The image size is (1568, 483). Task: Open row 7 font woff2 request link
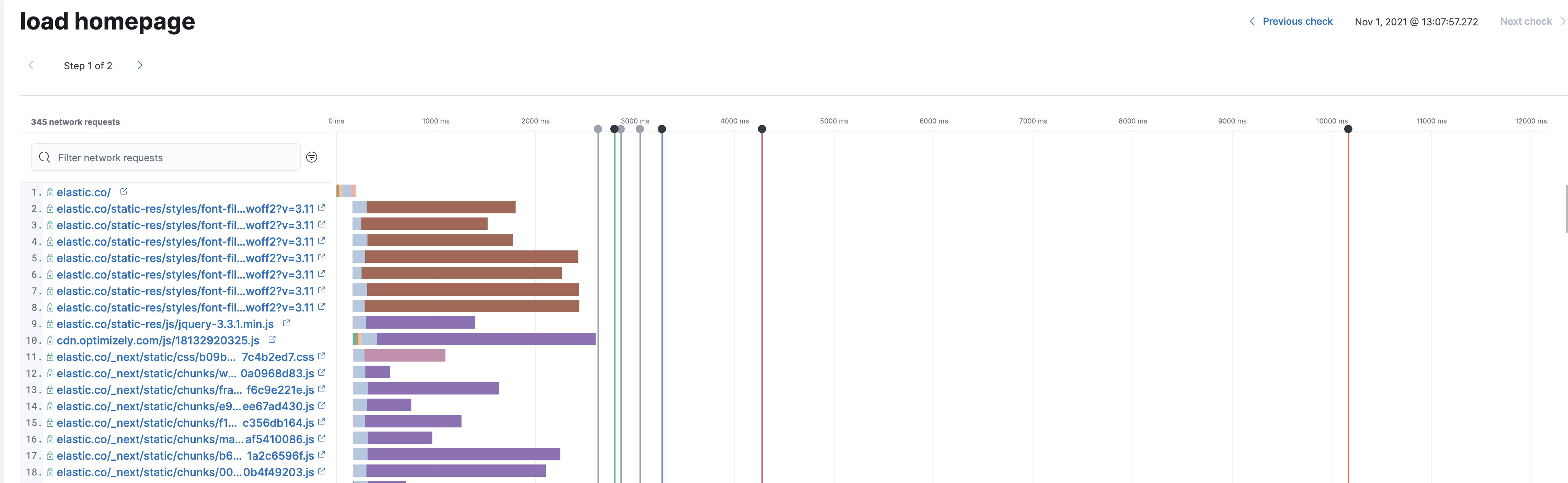(186, 291)
